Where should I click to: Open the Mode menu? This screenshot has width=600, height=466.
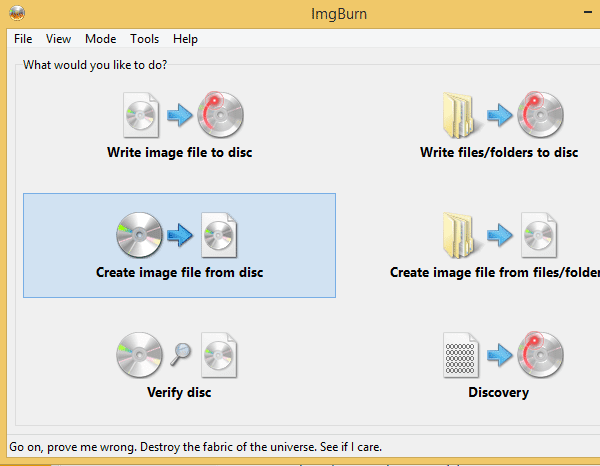point(100,39)
